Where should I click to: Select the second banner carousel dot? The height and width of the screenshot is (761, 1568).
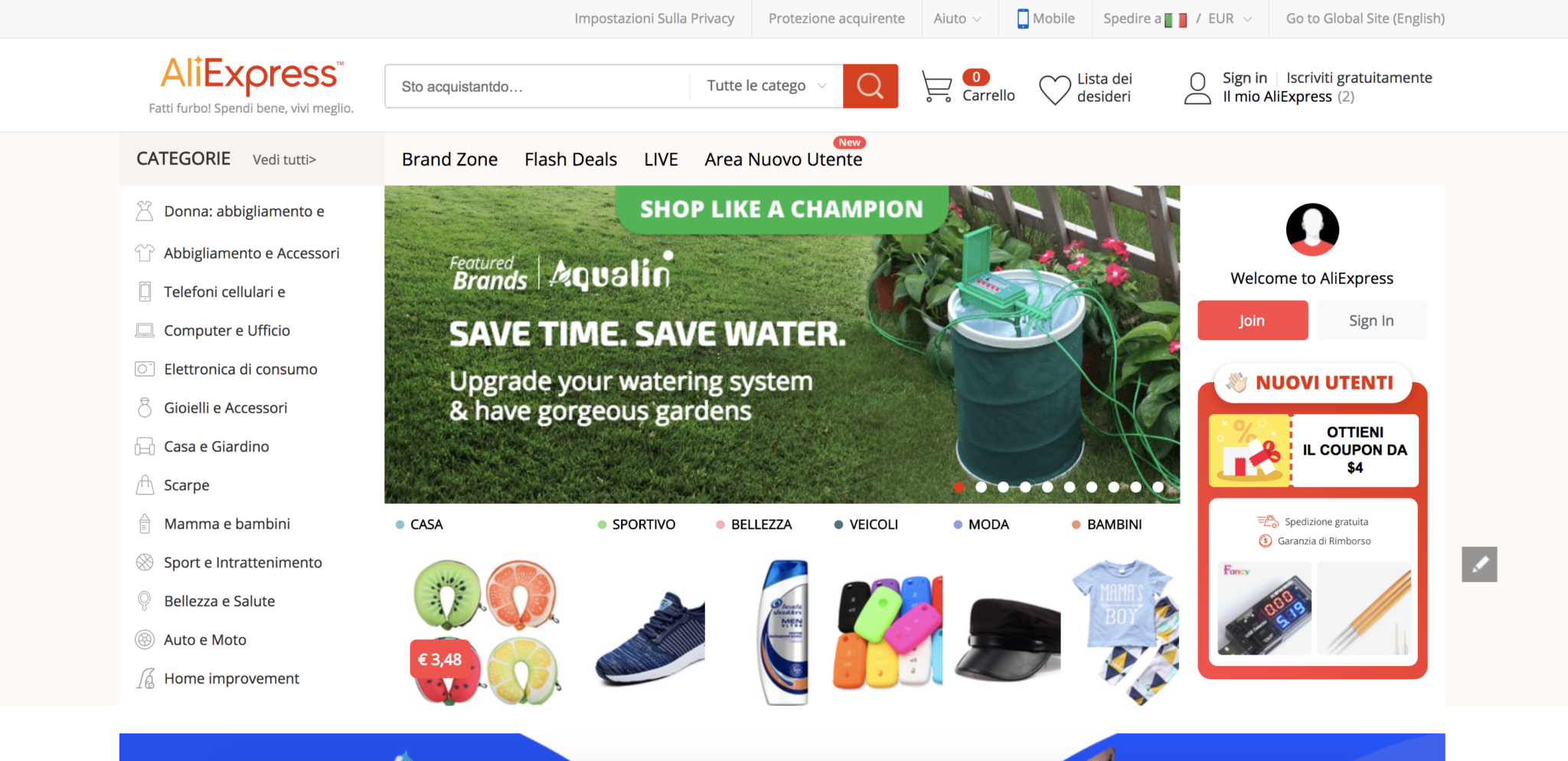point(981,487)
